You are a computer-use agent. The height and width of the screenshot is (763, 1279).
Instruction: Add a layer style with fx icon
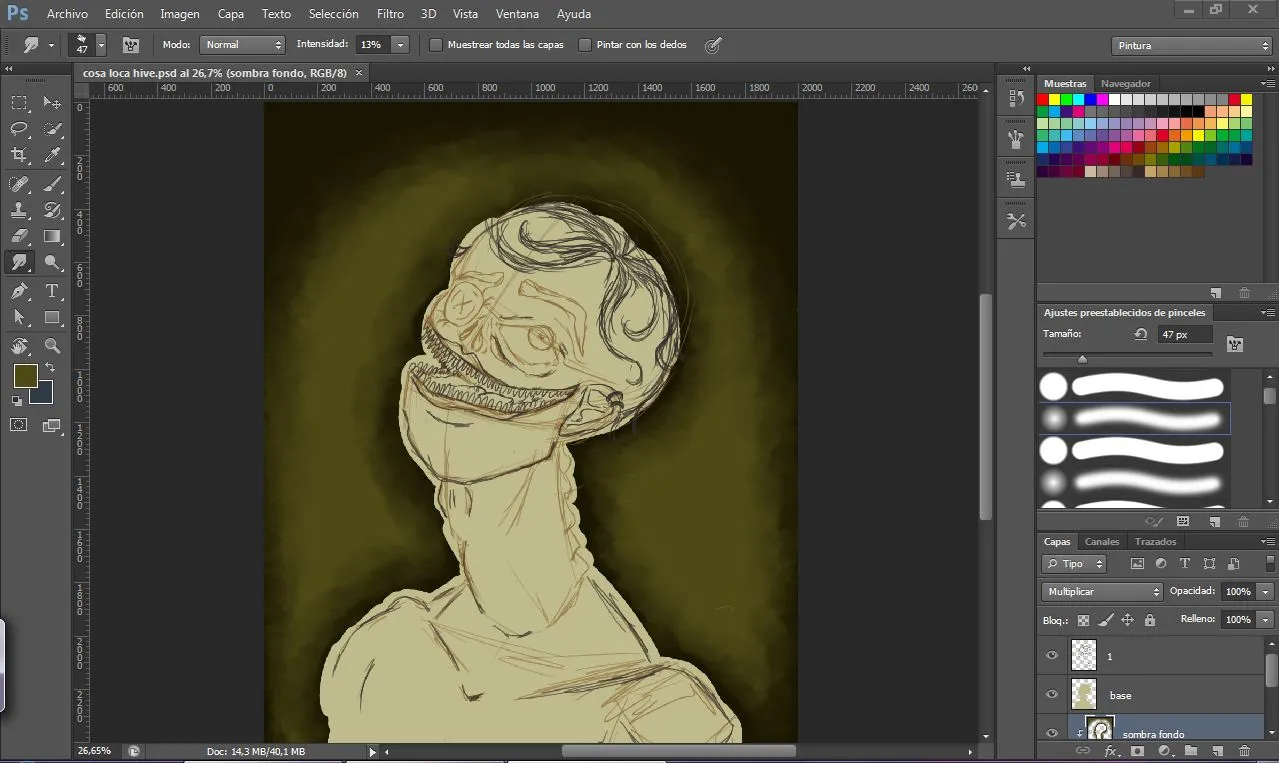pyautogui.click(x=1110, y=751)
